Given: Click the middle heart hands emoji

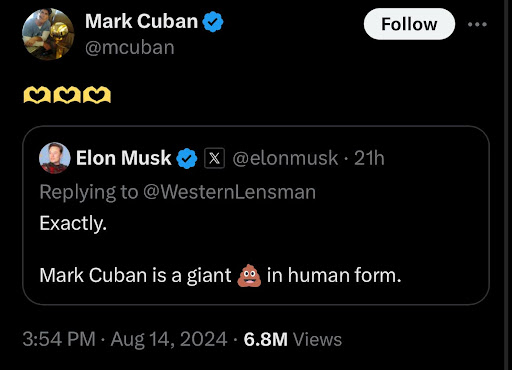Looking at the screenshot, I should 67,95.
